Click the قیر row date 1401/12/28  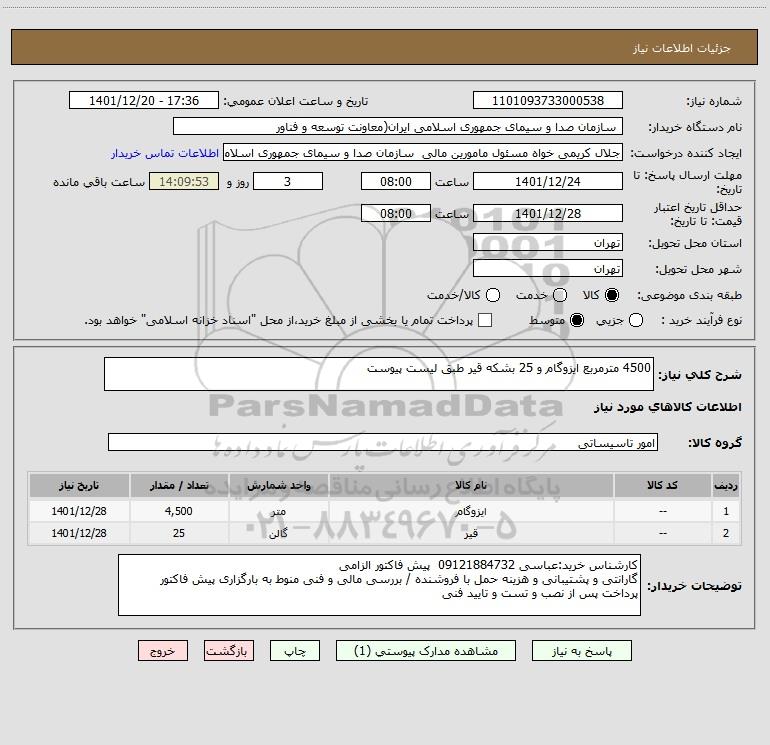[79, 533]
